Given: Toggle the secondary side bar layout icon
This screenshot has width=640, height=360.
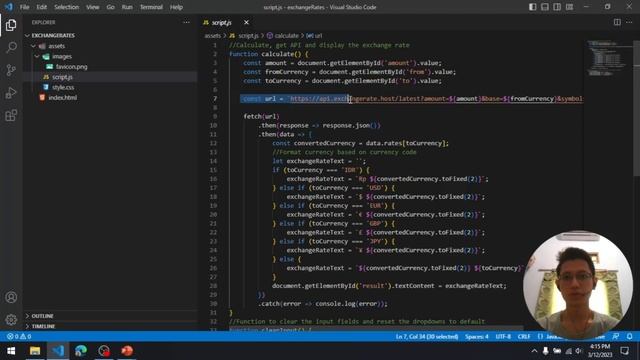Looking at the screenshot, I should point(557,7).
